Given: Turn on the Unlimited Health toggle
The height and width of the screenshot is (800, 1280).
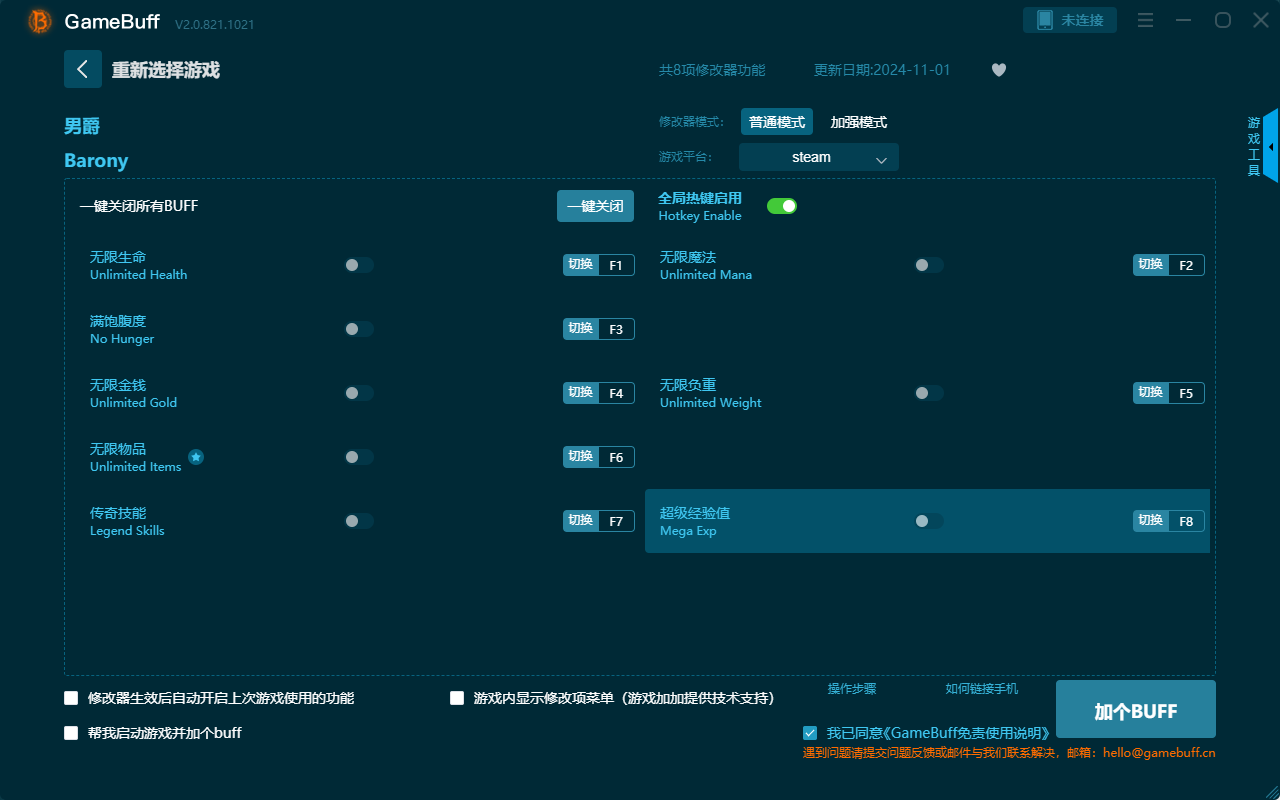Looking at the screenshot, I should point(358,264).
